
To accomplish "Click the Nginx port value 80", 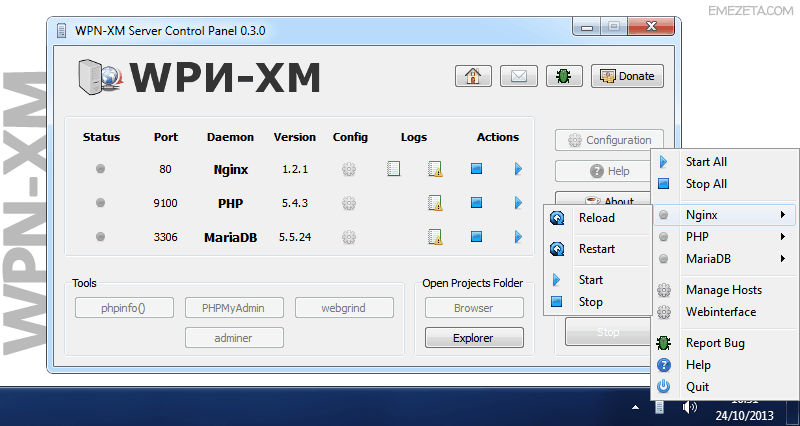I will [165, 169].
